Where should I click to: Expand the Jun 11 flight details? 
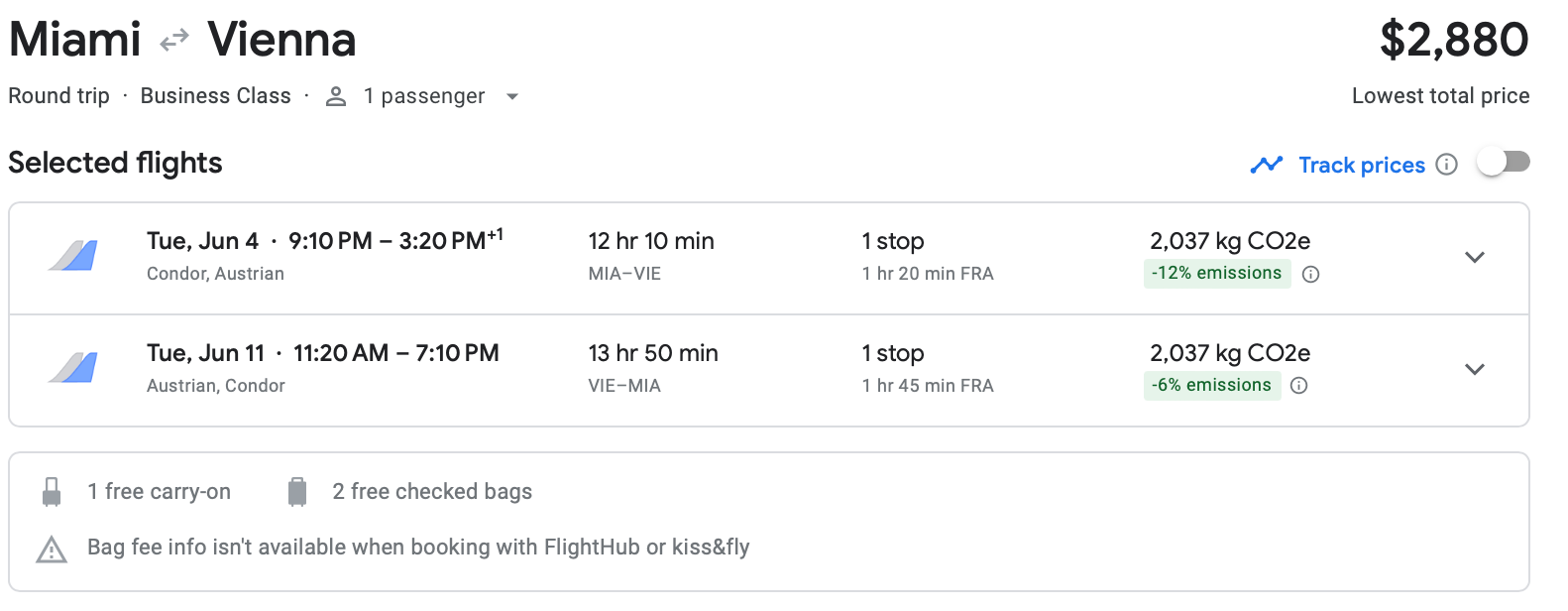[x=1475, y=369]
